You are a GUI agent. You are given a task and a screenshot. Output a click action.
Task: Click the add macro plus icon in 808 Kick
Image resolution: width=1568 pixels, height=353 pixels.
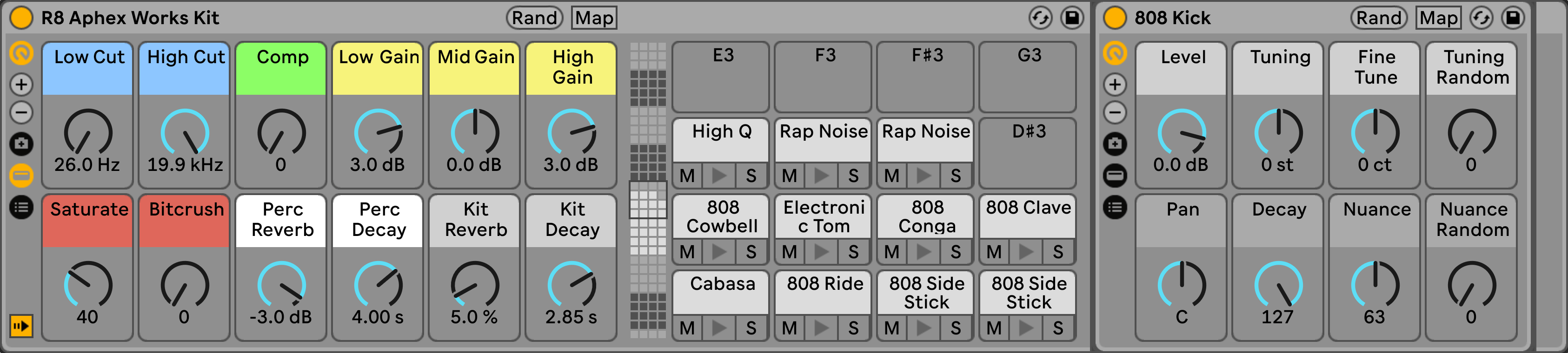[x=1115, y=85]
